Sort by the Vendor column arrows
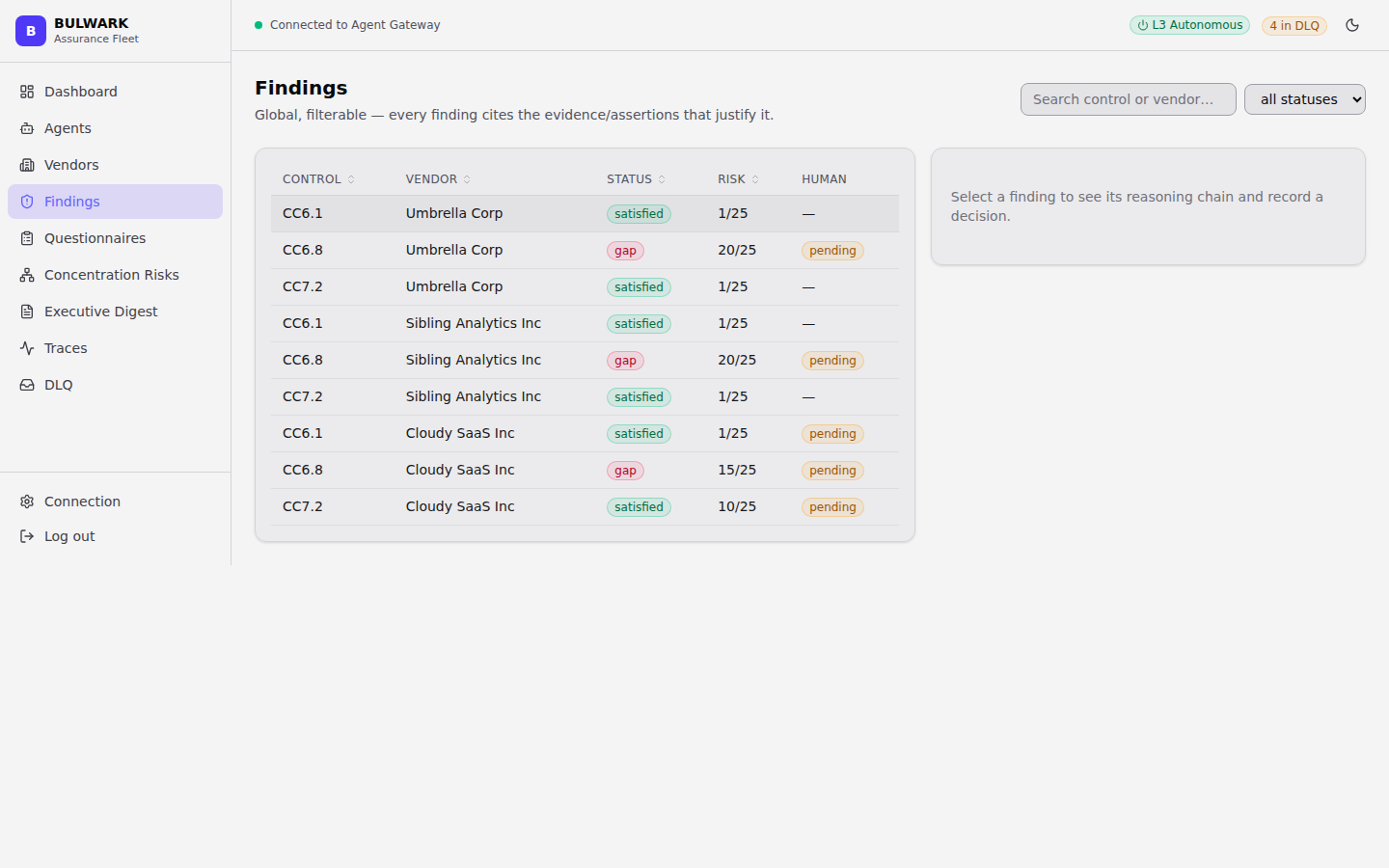Viewport: 1389px width, 868px height. 467,179
